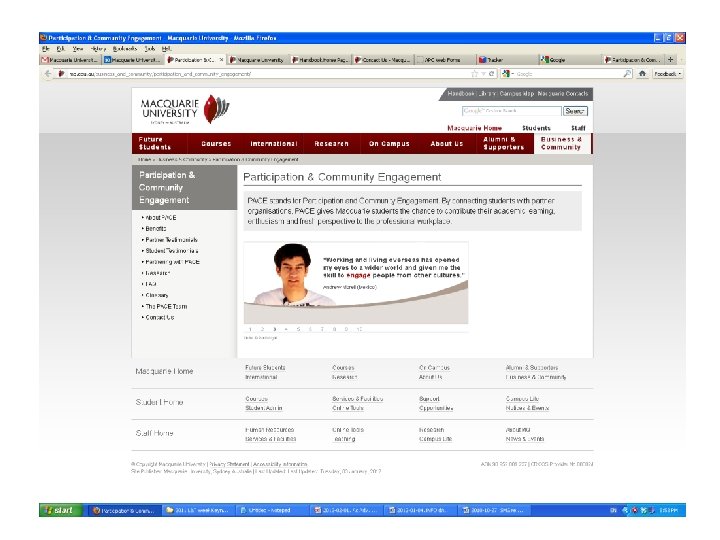Click the Student Home footer heading
Viewport: 720px width, 540px height.
[159, 402]
